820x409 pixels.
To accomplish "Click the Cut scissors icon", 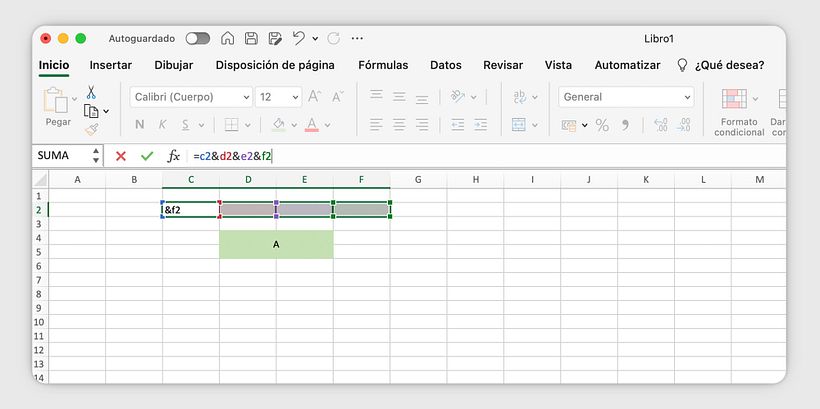I will (91, 93).
